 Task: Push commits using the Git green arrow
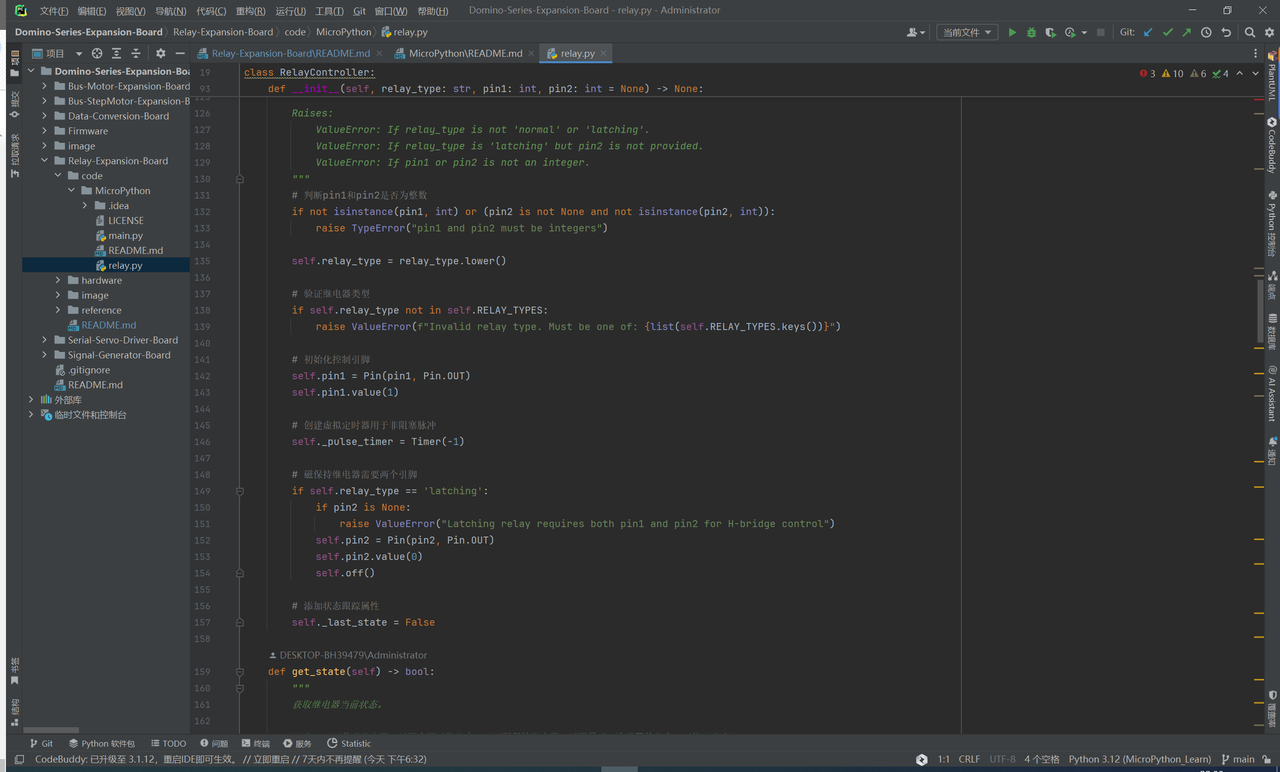tap(1186, 32)
